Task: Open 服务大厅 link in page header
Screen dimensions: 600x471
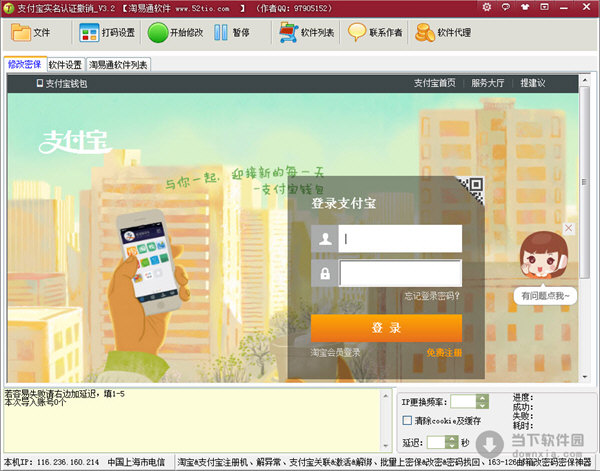Action: pos(488,83)
